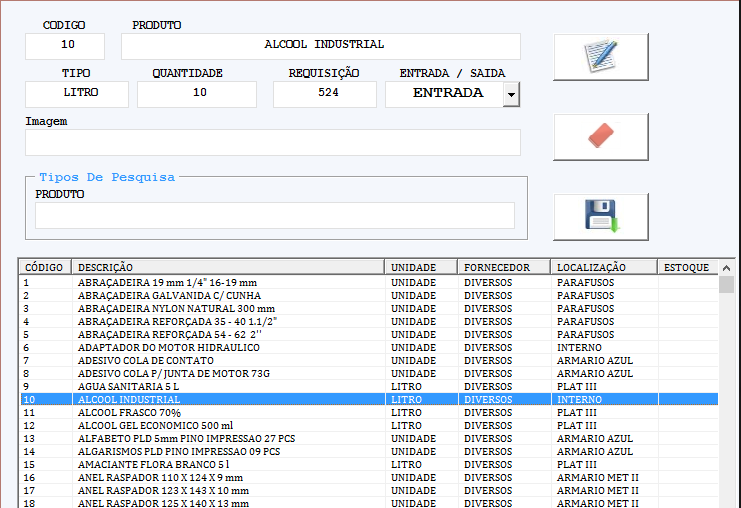Click the list scrollbar up arrow

[726, 268]
